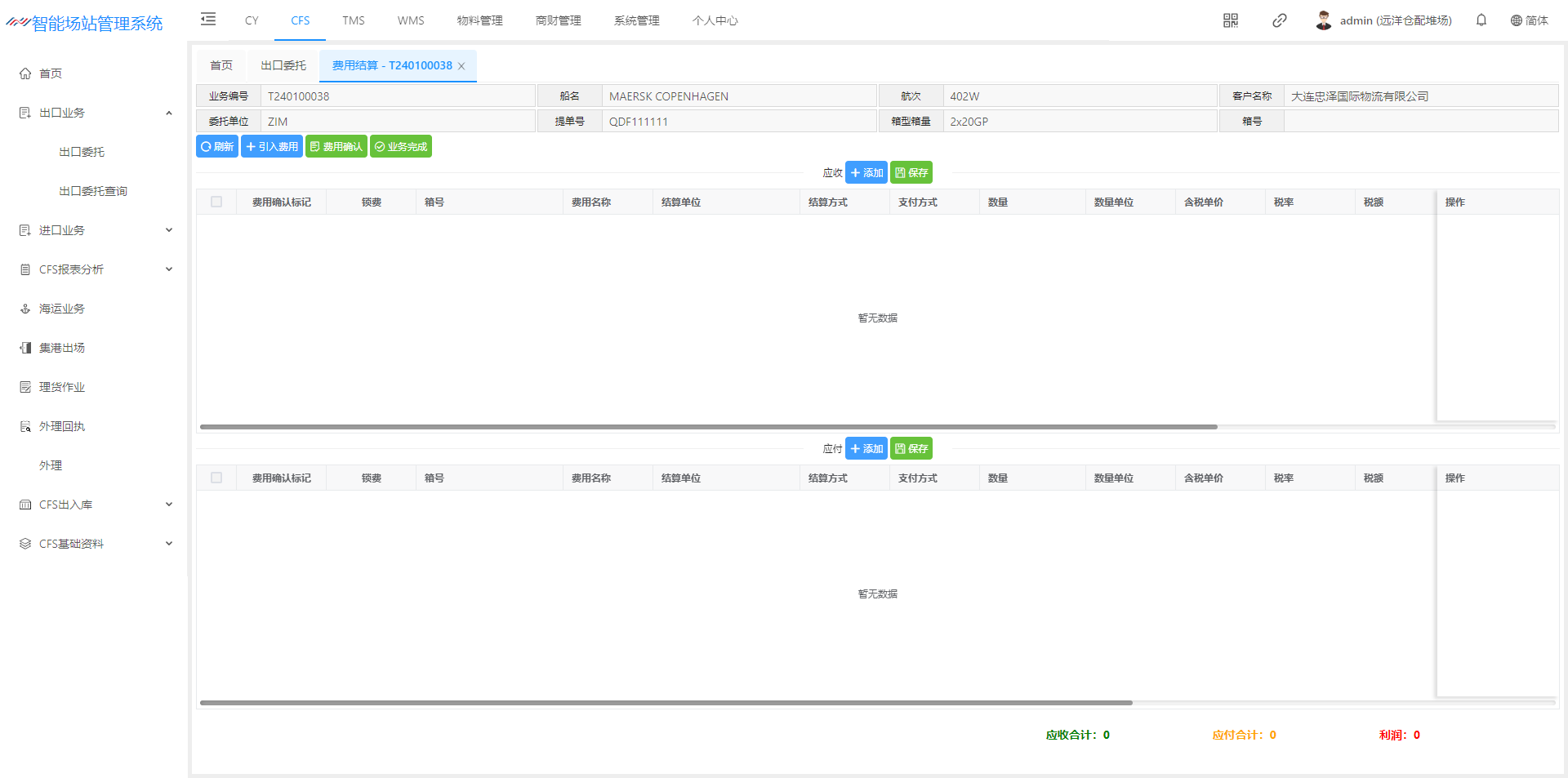Image resolution: width=1568 pixels, height=778 pixels.
Task: Click the 船名 field MAERSK COPENHAGEN
Action: pyautogui.click(x=738, y=96)
